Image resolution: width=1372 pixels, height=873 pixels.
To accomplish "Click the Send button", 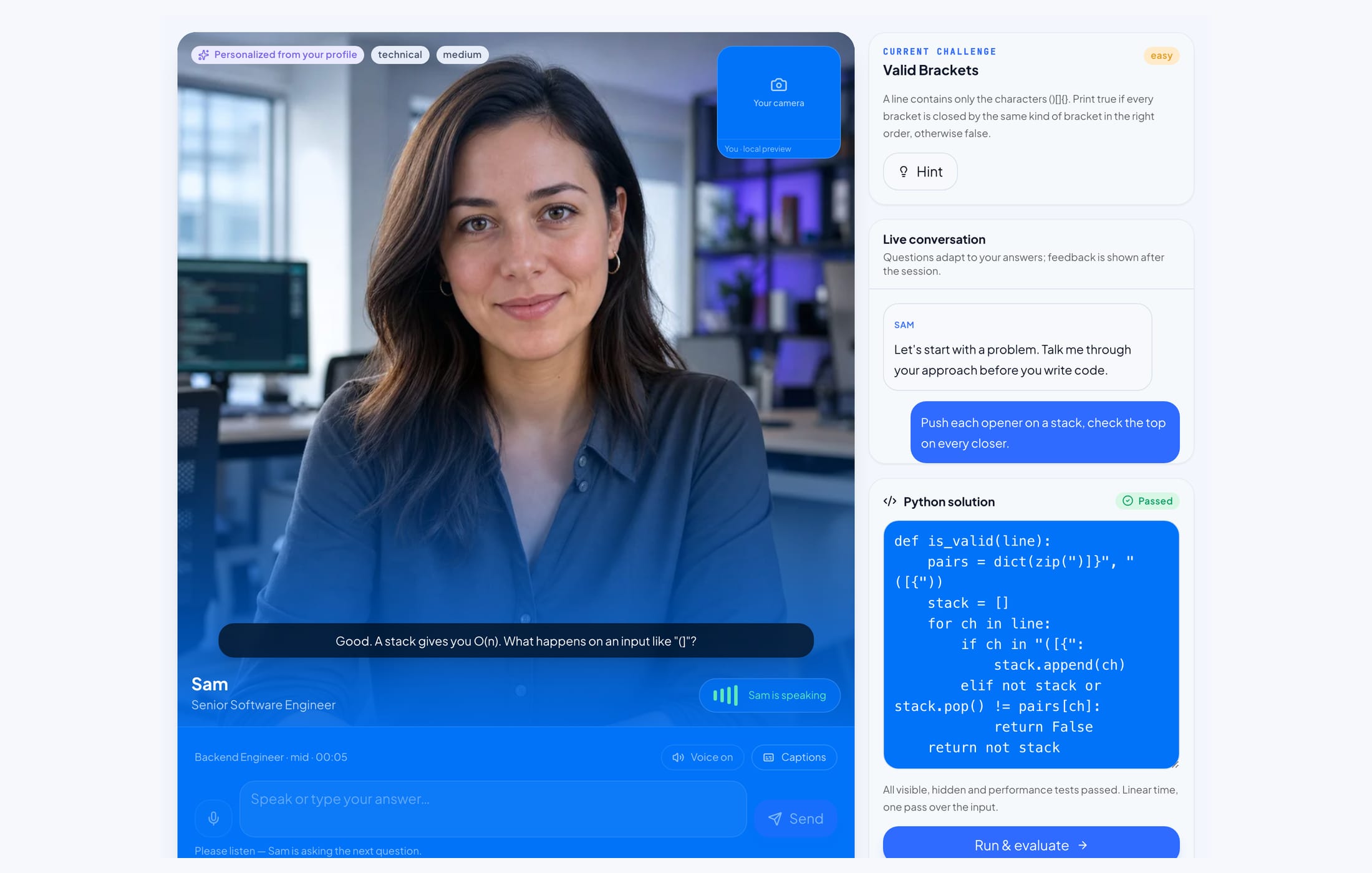I will [x=795, y=819].
